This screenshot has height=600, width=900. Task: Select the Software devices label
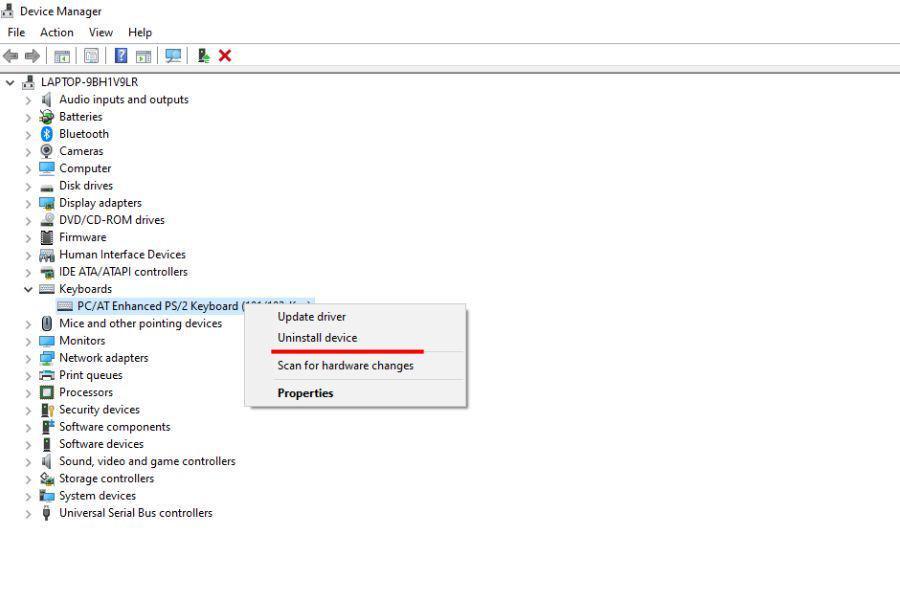(101, 444)
